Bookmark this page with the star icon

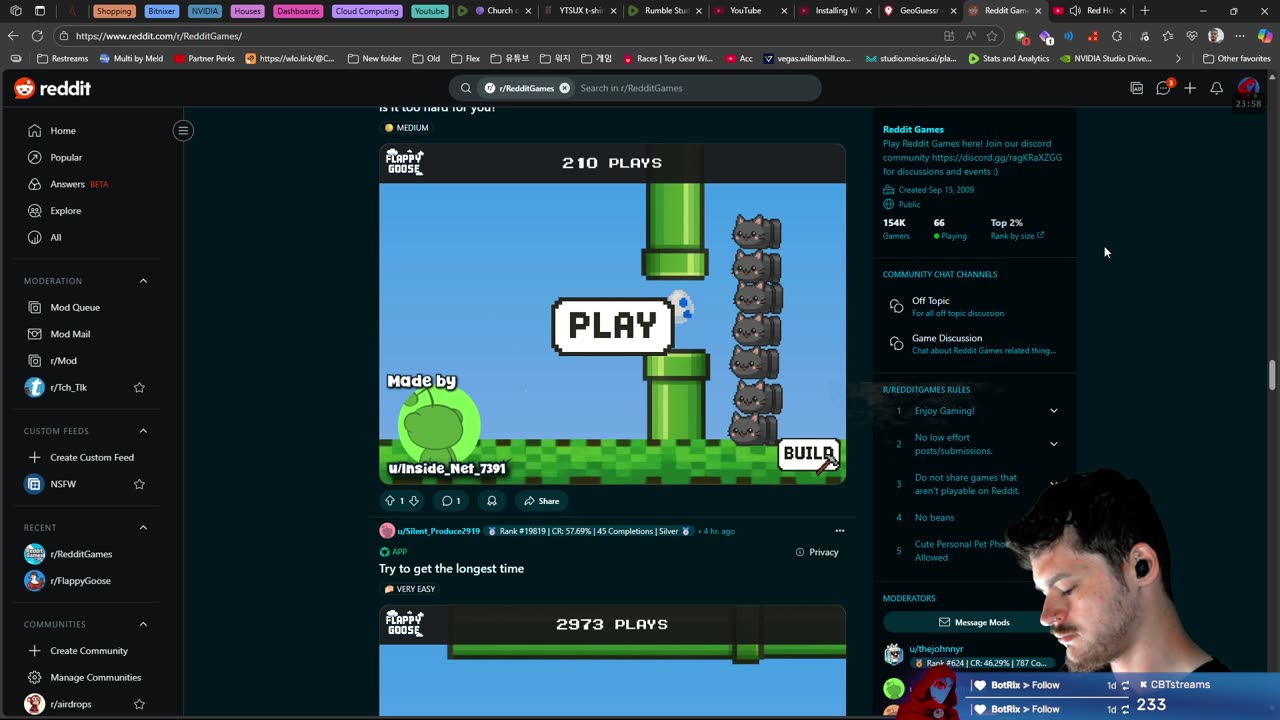coord(992,35)
